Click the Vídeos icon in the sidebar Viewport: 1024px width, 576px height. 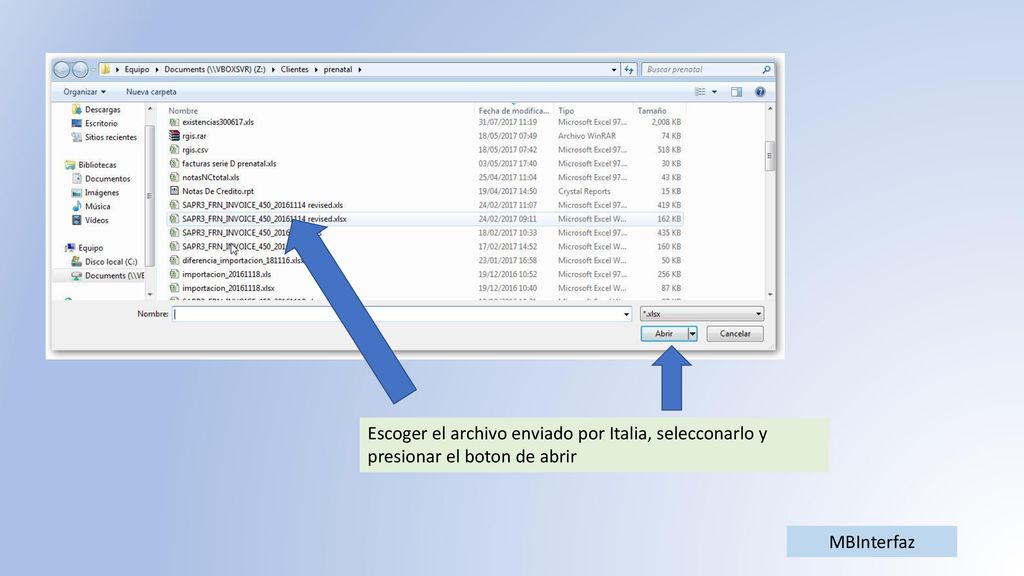(x=76, y=220)
